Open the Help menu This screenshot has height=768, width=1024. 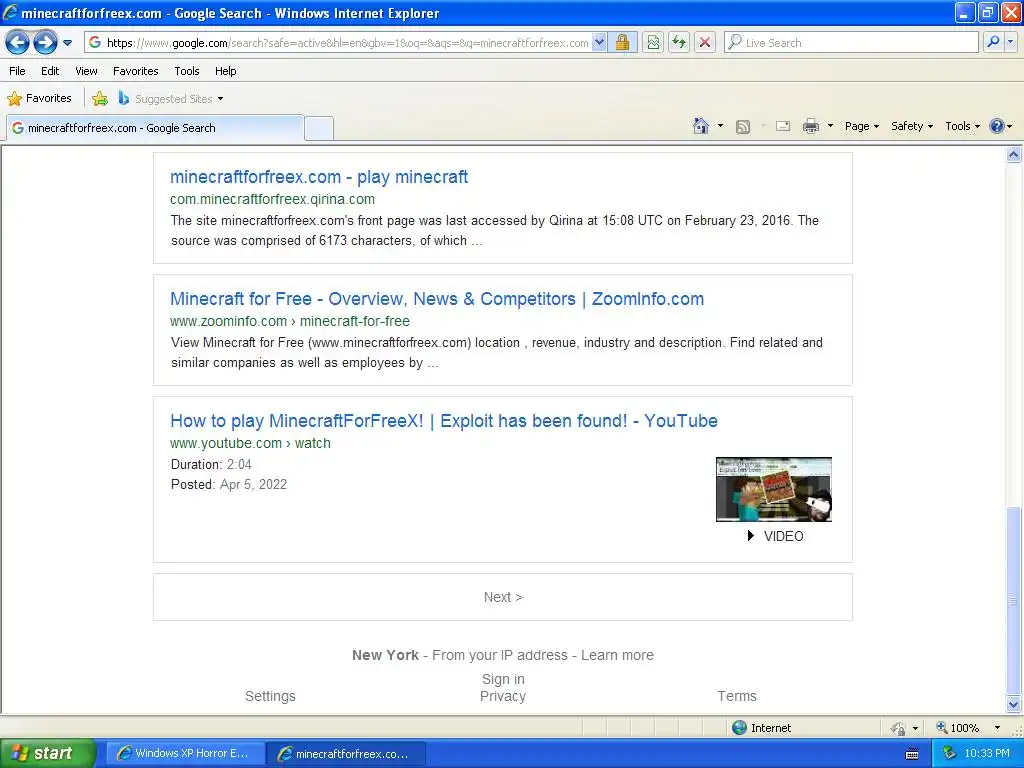click(225, 71)
